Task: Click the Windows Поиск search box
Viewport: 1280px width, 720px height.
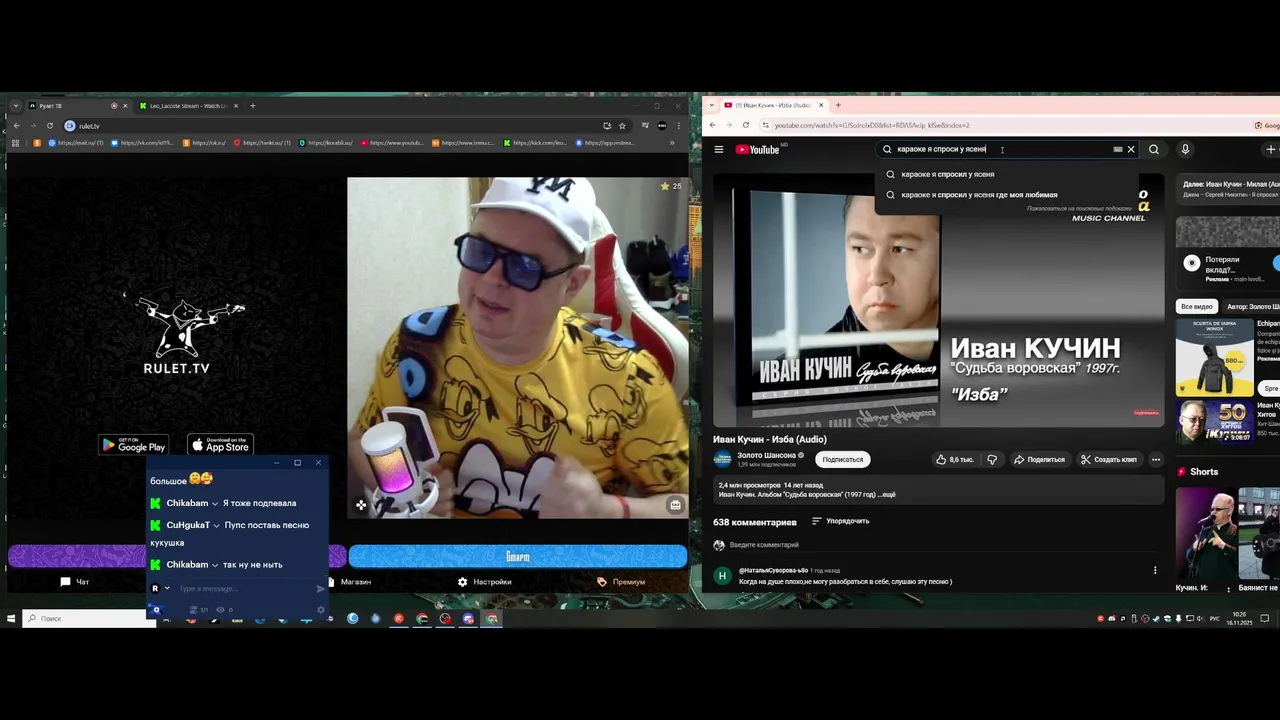Action: click(90, 618)
